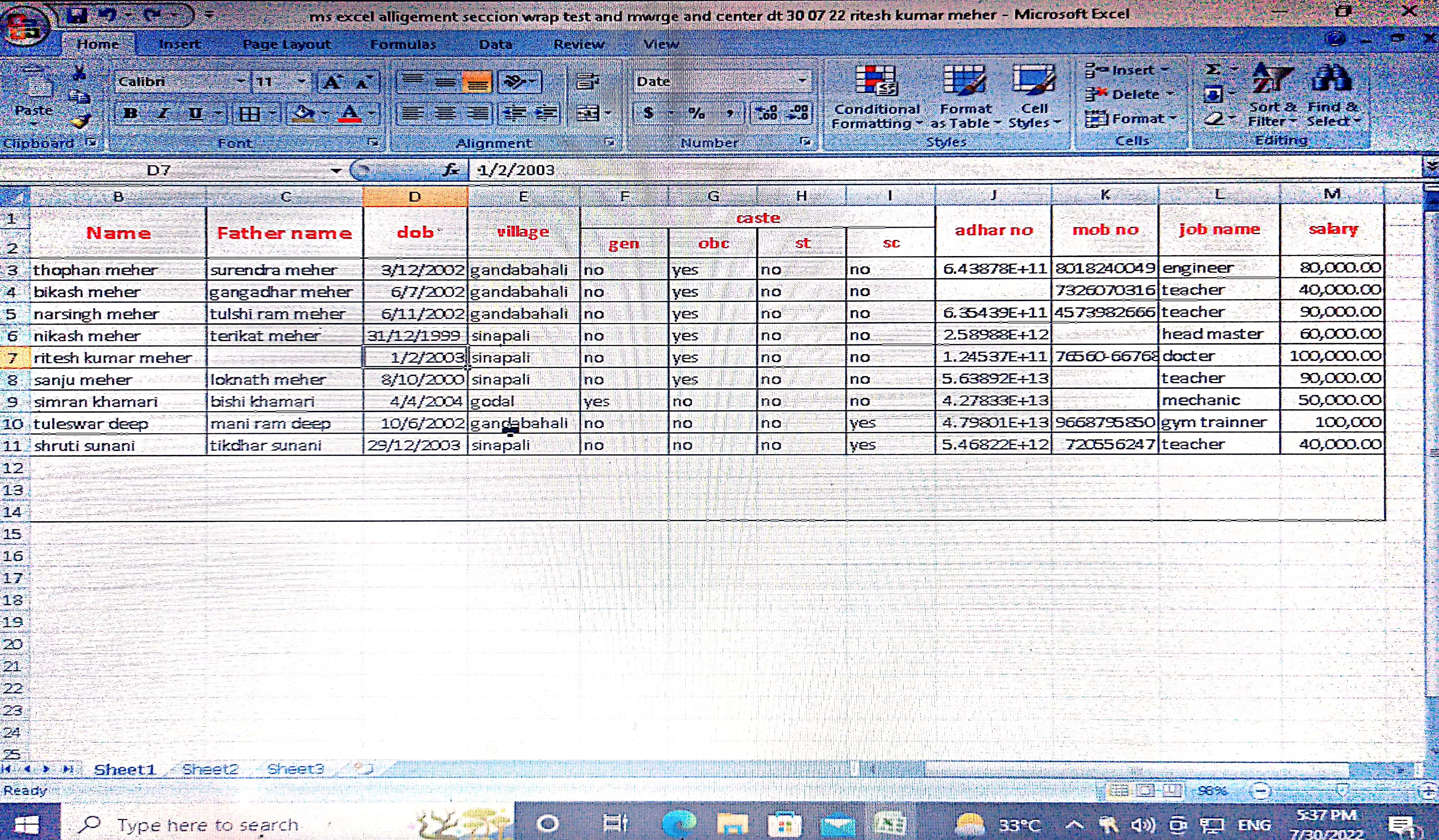Click the Wrap Text icon
This screenshot has height=840, width=1439.
click(588, 82)
